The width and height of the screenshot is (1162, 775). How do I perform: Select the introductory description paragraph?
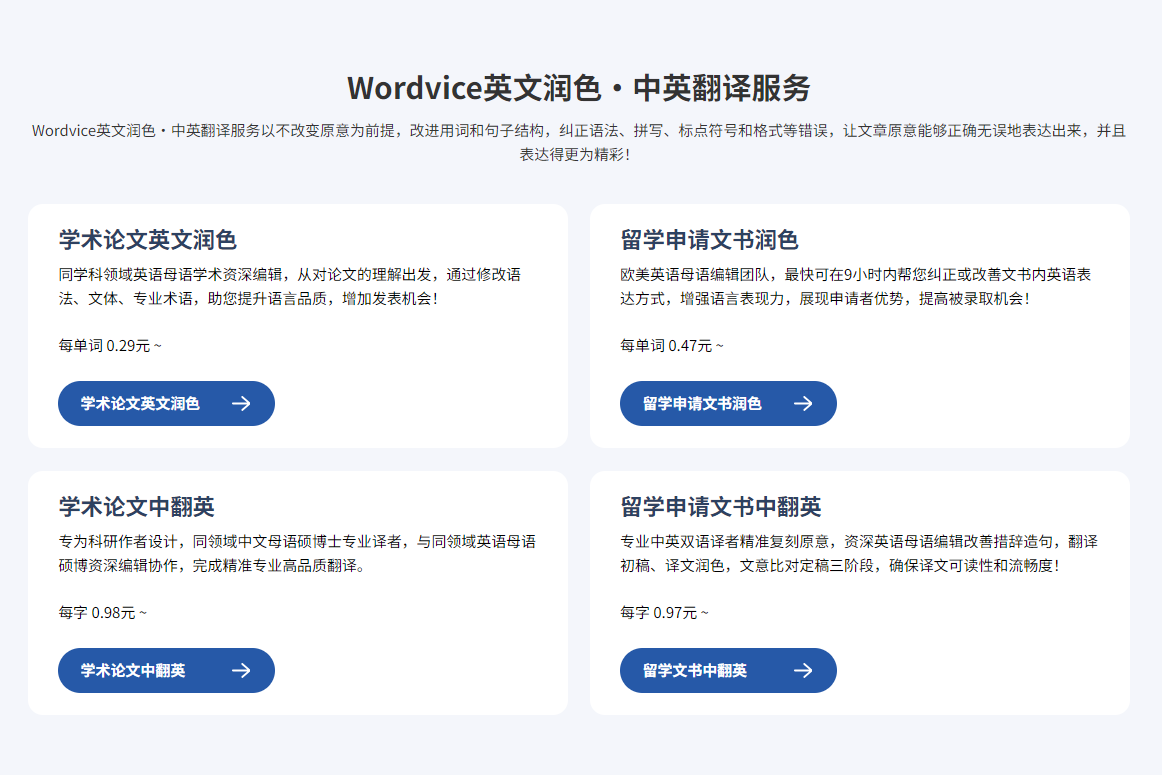tap(580, 141)
